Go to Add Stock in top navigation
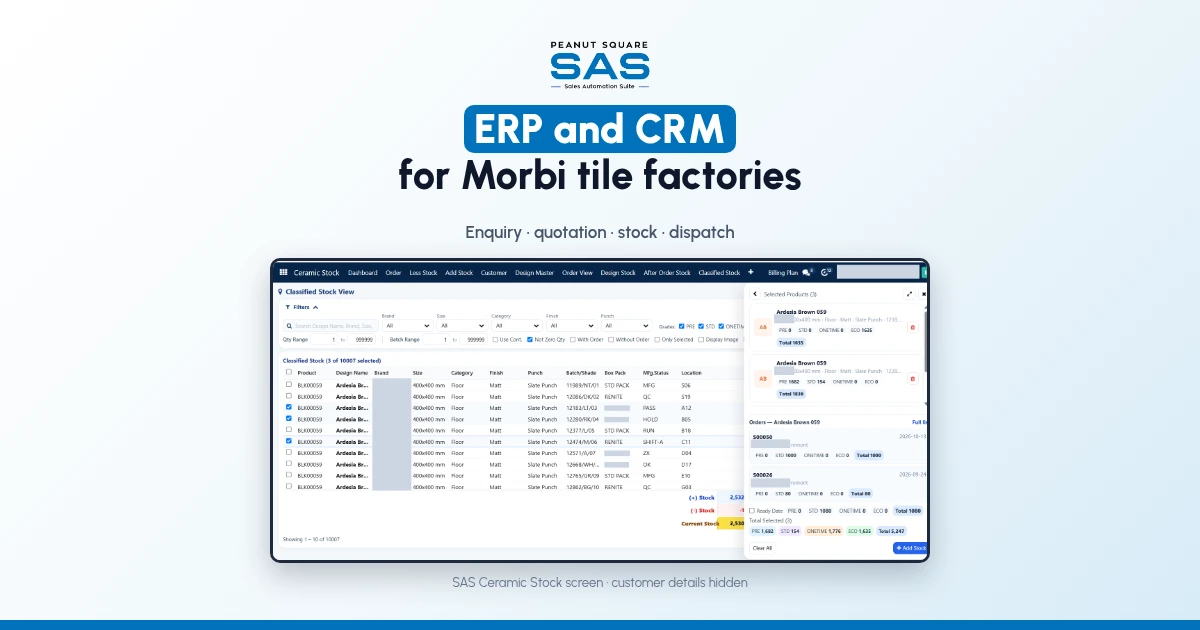Image resolution: width=1200 pixels, height=630 pixels. pos(459,272)
